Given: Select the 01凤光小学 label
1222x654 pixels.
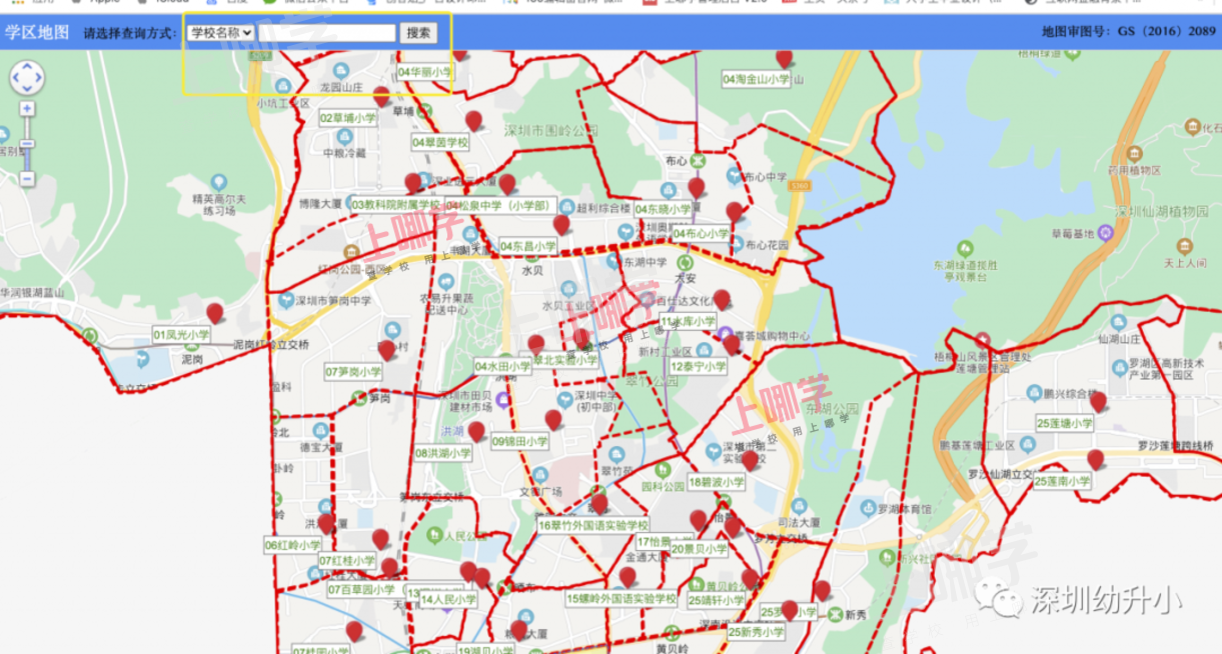Looking at the screenshot, I should (x=182, y=334).
